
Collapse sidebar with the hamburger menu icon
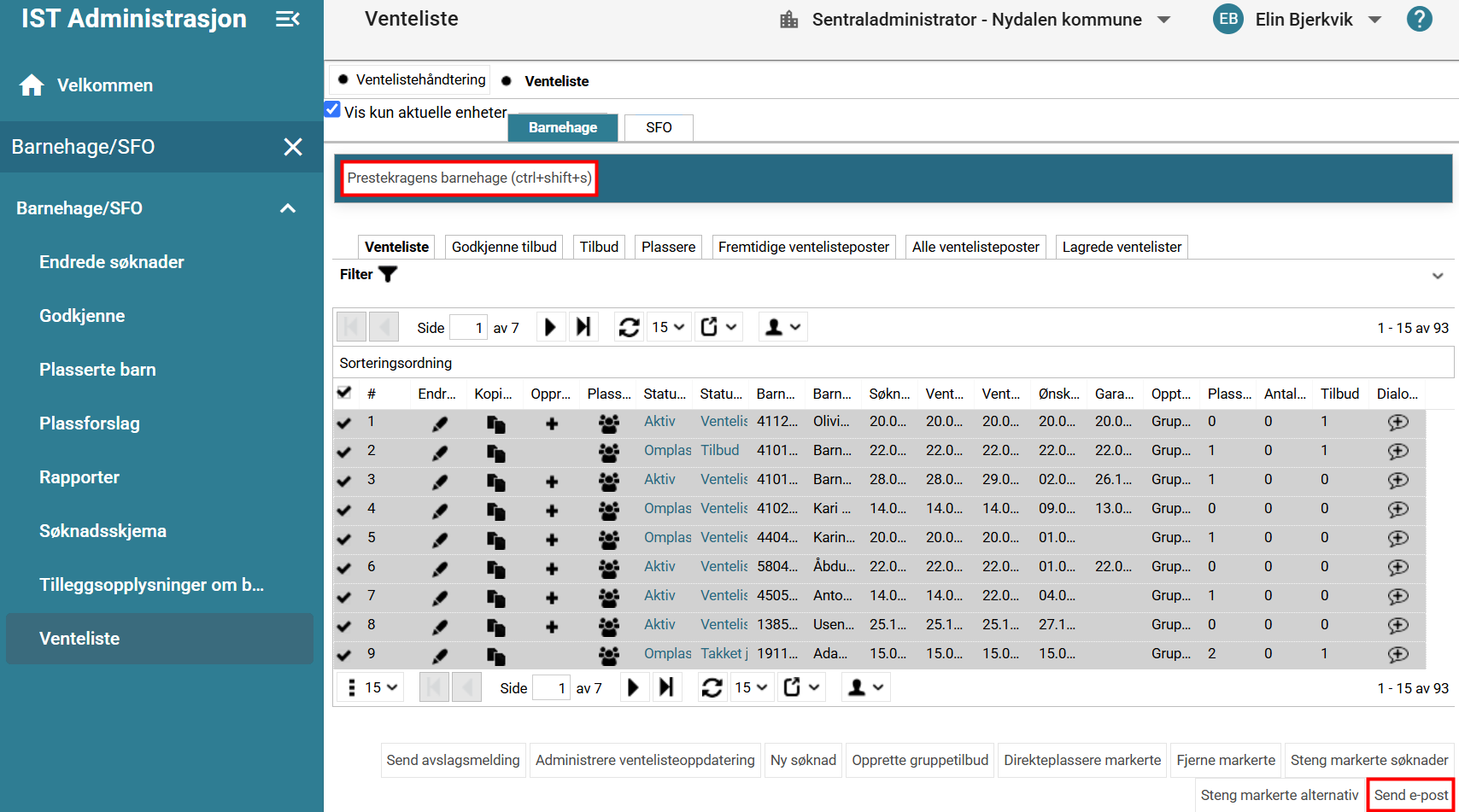(288, 19)
